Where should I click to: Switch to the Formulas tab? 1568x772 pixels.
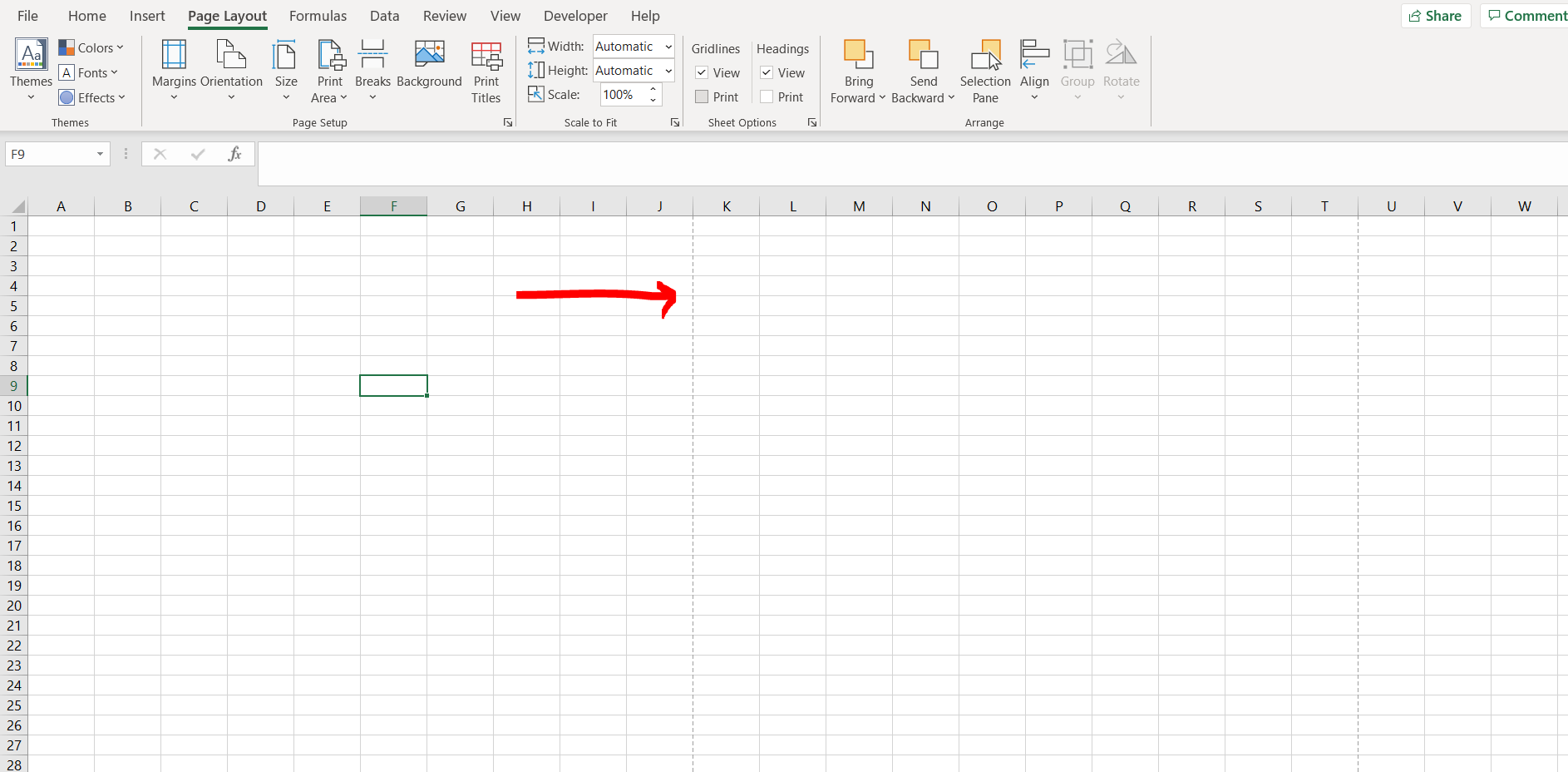tap(318, 16)
